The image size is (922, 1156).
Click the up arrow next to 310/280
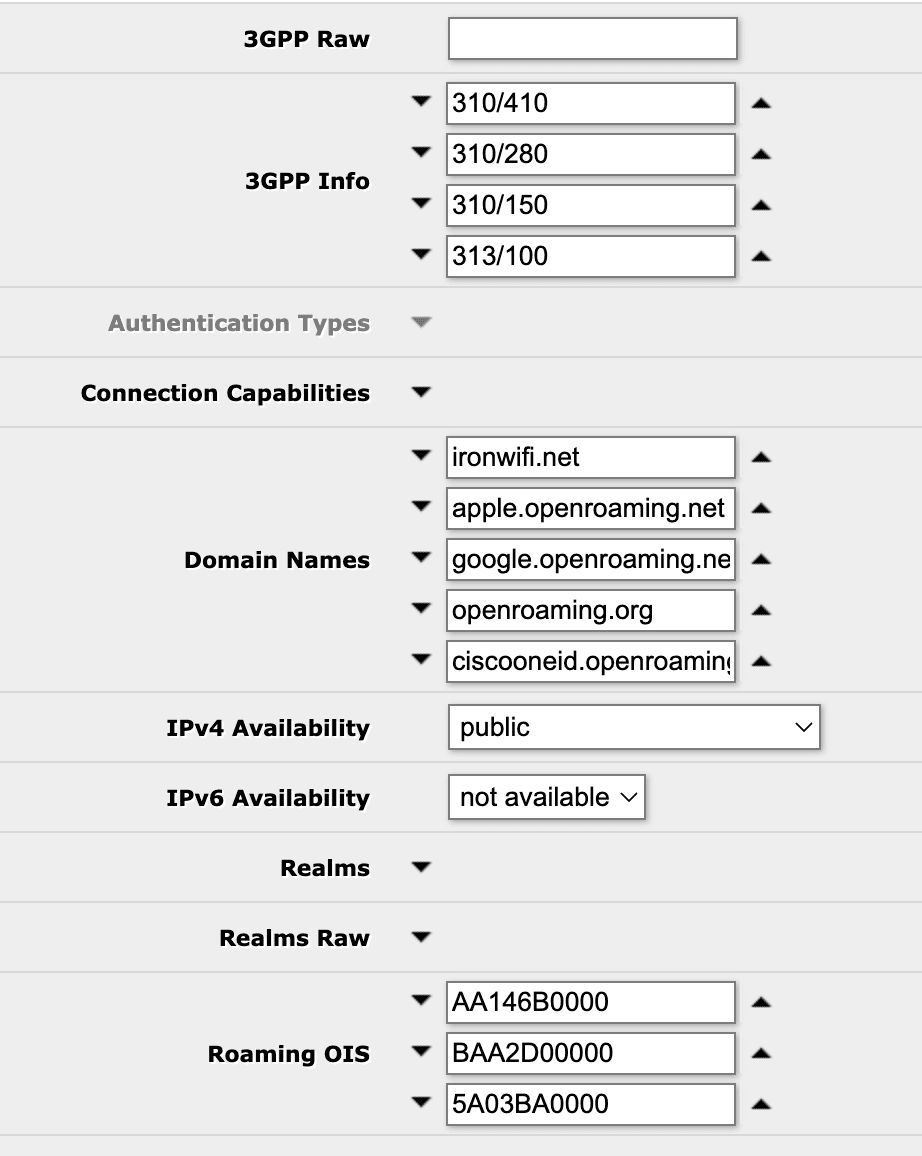(761, 154)
